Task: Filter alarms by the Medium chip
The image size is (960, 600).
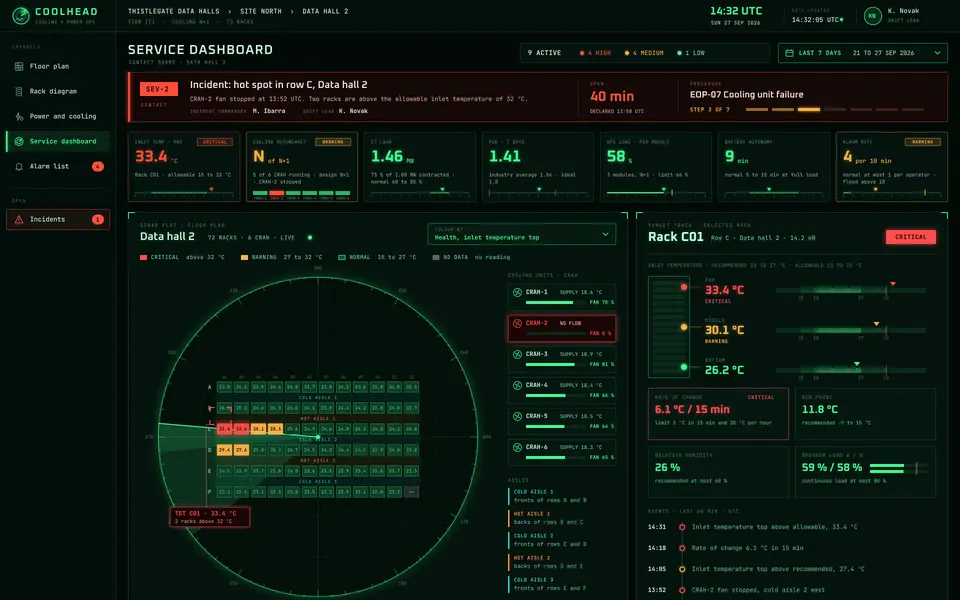Action: tap(643, 53)
